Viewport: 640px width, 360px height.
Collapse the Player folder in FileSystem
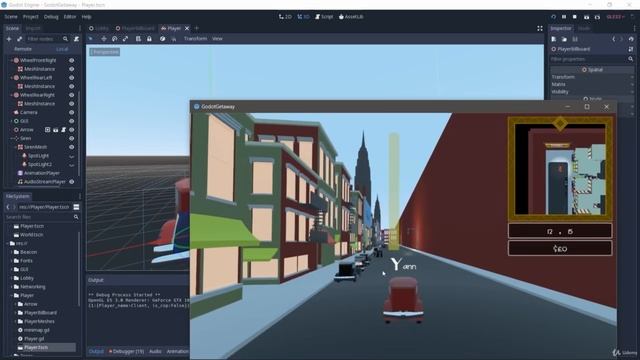click(x=11, y=295)
